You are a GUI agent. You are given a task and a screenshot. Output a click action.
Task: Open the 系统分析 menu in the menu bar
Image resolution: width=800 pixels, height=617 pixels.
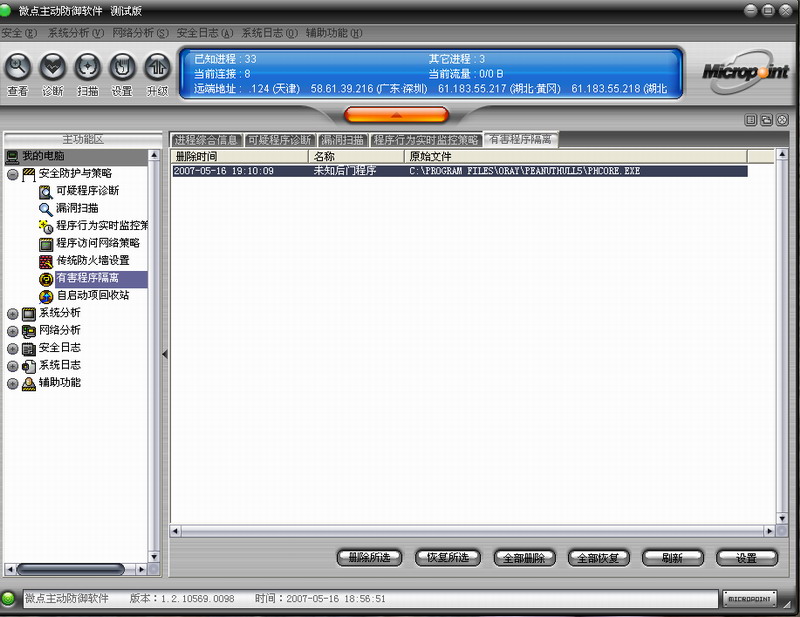pos(76,33)
